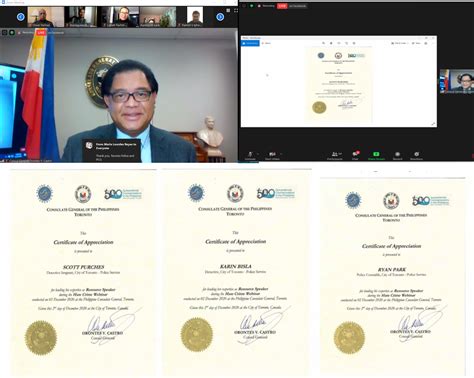Click the zoom magnifier icon in Photos viewer
Viewport: 474px width, 378px height.
tap(323, 43)
